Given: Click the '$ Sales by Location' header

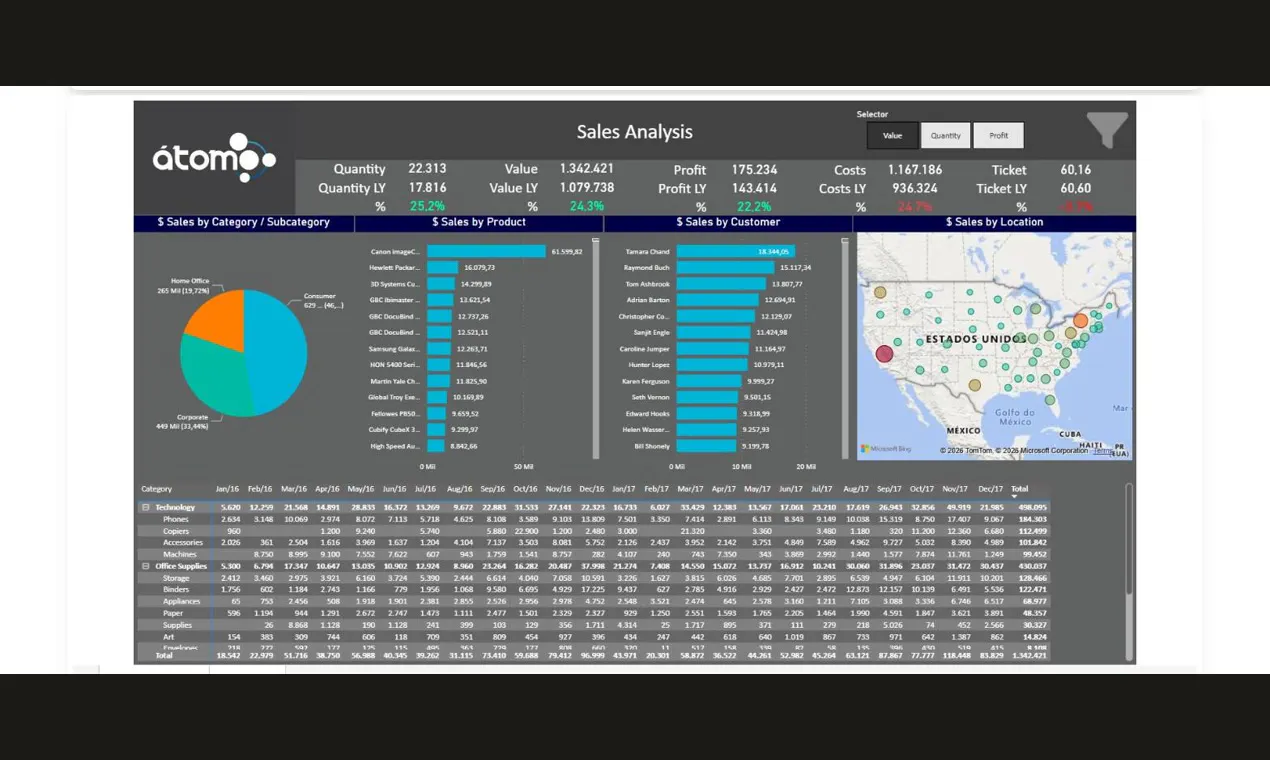Looking at the screenshot, I should click(x=994, y=222).
